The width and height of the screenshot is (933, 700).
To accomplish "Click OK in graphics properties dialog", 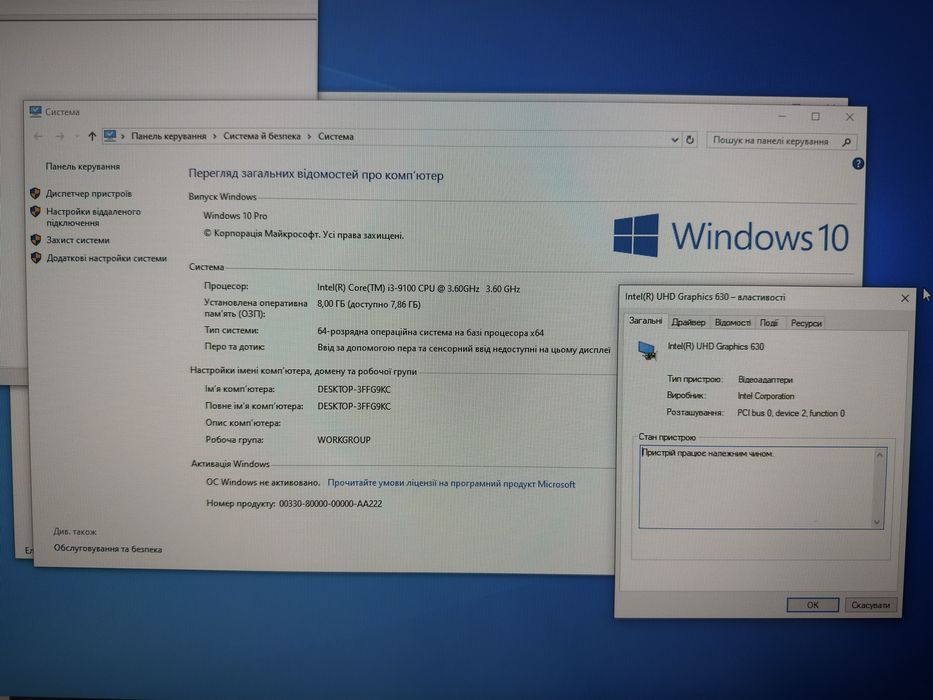I will tap(813, 605).
